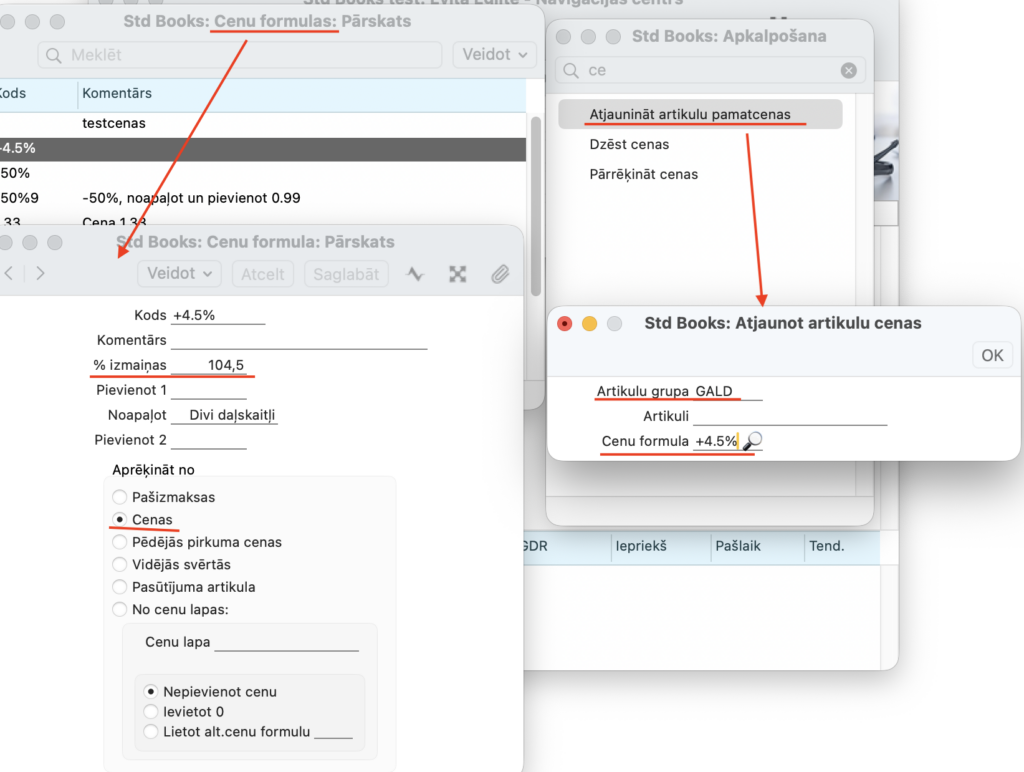Select the Ievietot 0 radio button
The width and height of the screenshot is (1024, 772).
coord(151,712)
